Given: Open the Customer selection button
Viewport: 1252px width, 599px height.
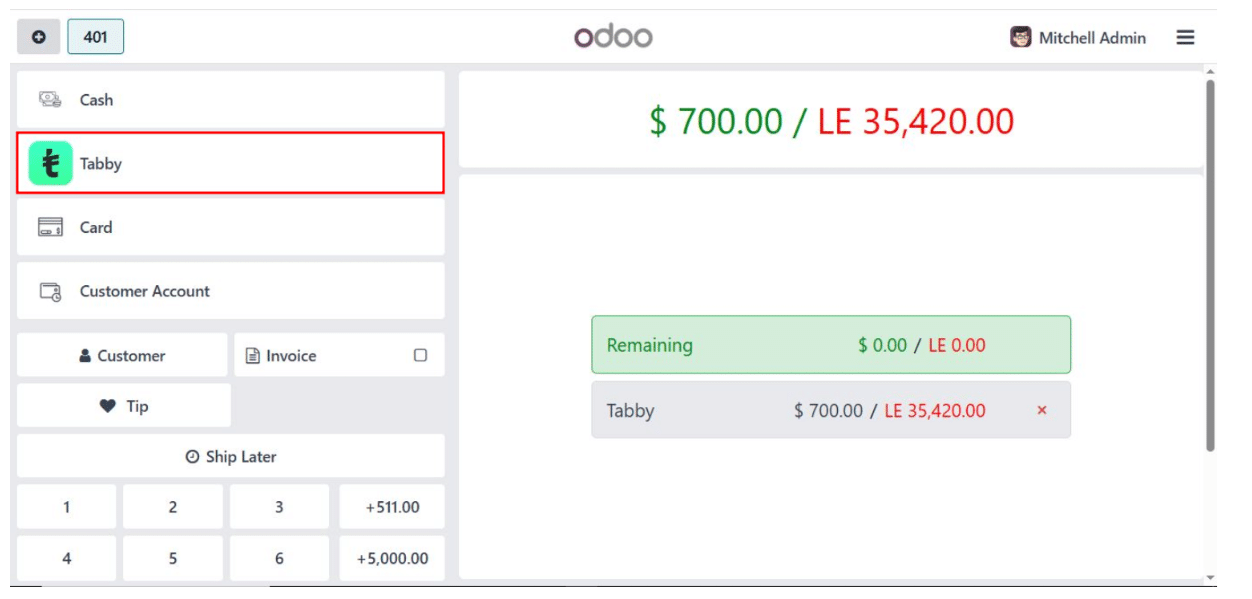Looking at the screenshot, I should (122, 355).
